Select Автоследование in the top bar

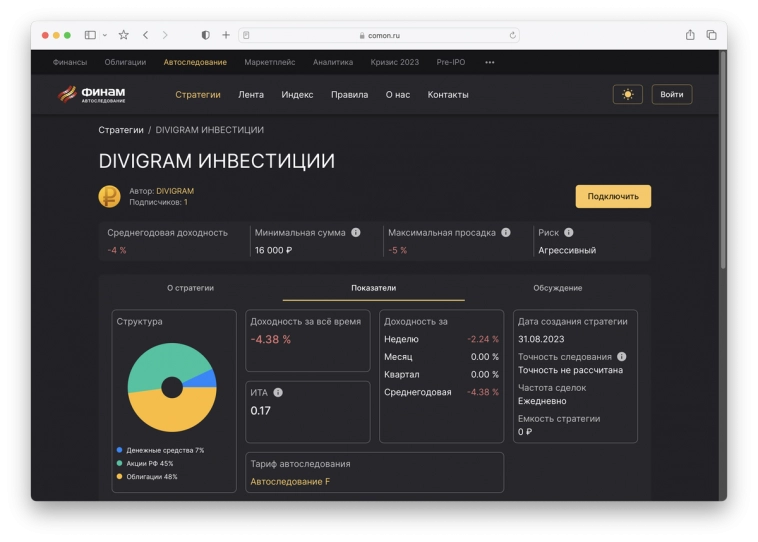(195, 62)
